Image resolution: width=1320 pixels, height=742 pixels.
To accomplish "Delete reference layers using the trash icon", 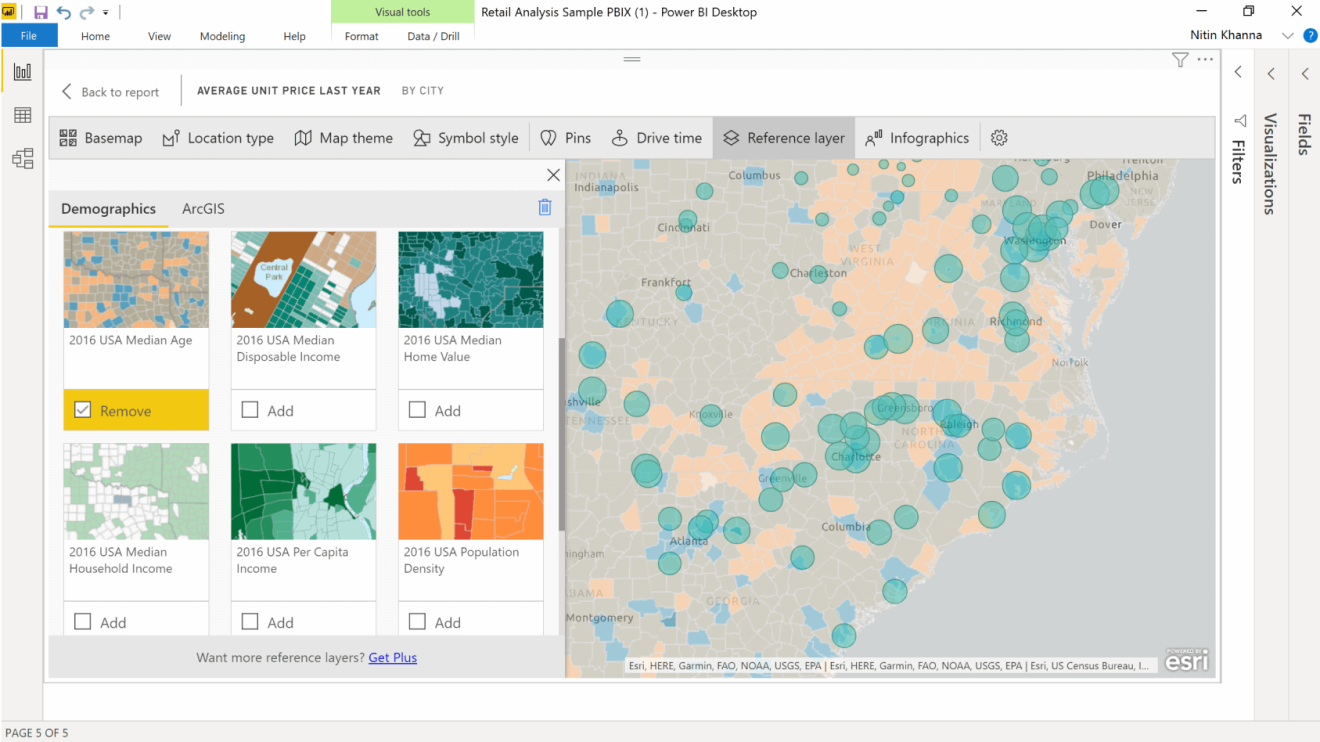I will point(545,207).
